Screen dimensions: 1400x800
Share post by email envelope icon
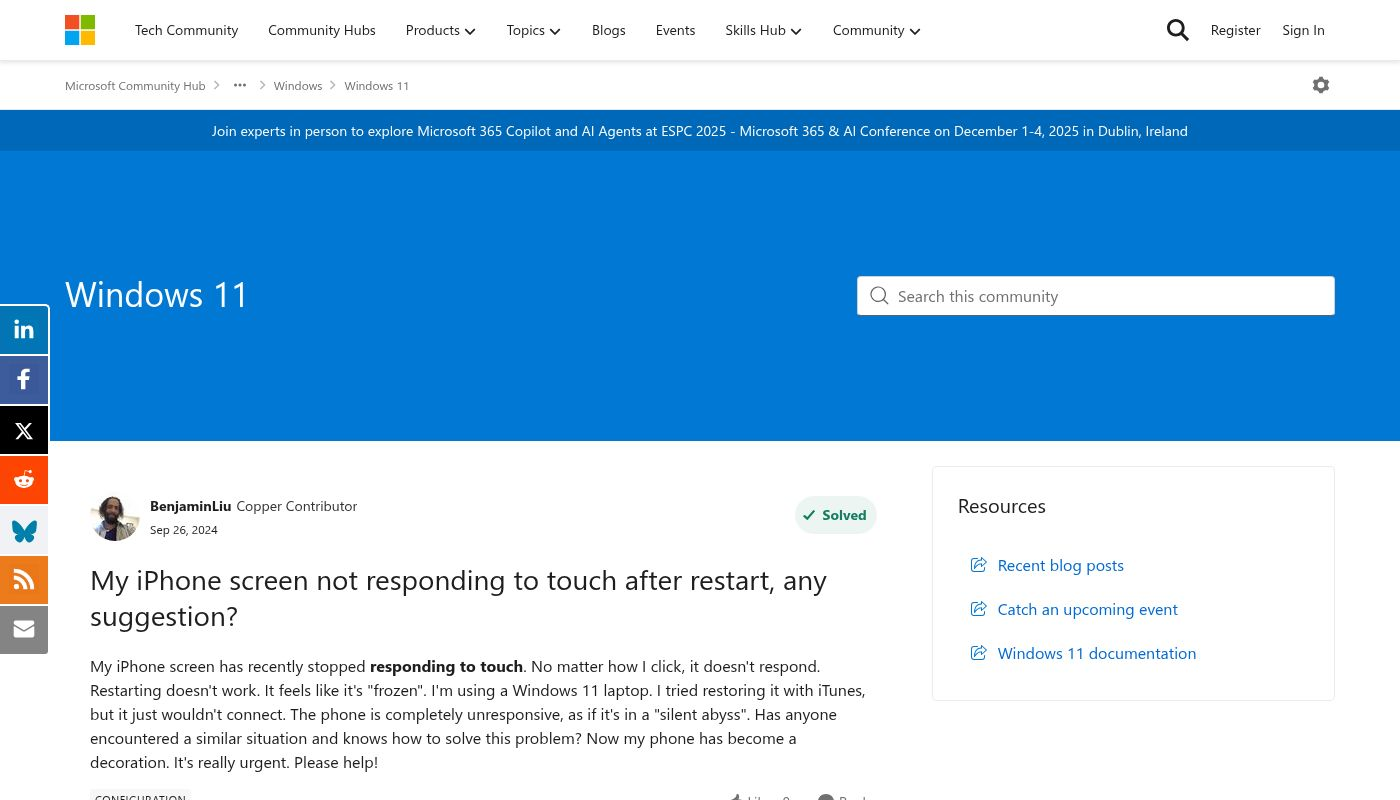(24, 629)
